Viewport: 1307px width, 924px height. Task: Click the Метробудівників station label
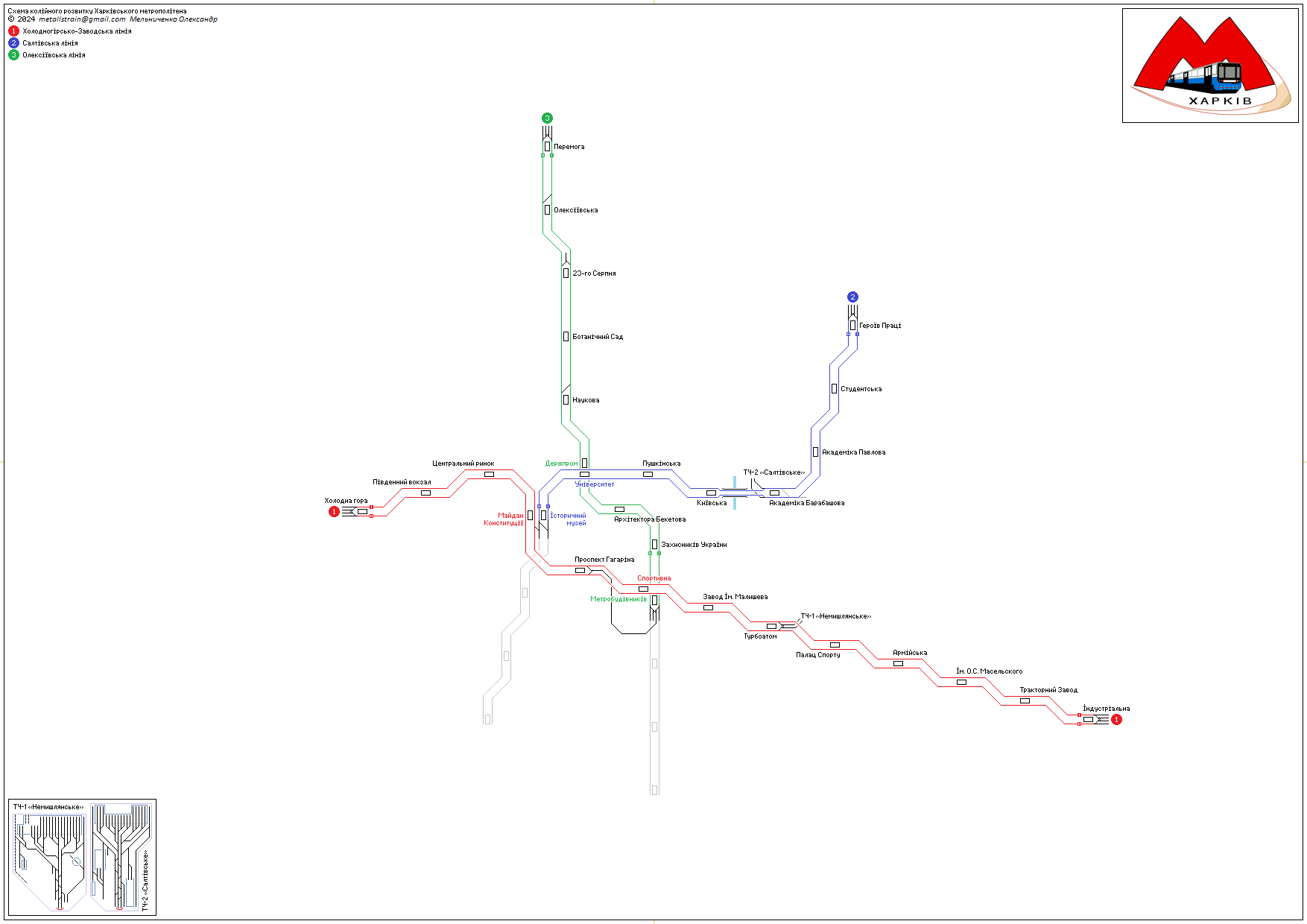[x=618, y=599]
